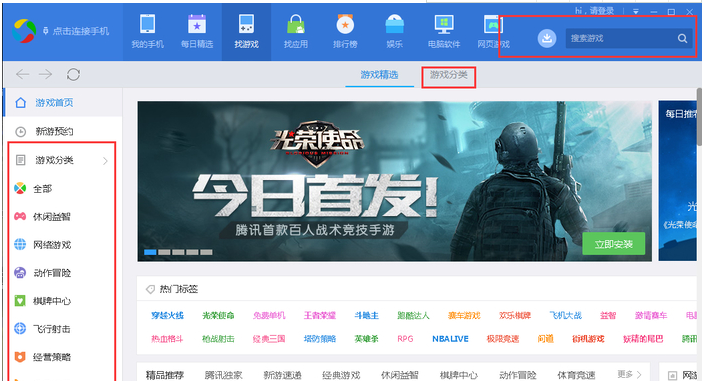View the 排行榜 rankings

(x=345, y=32)
